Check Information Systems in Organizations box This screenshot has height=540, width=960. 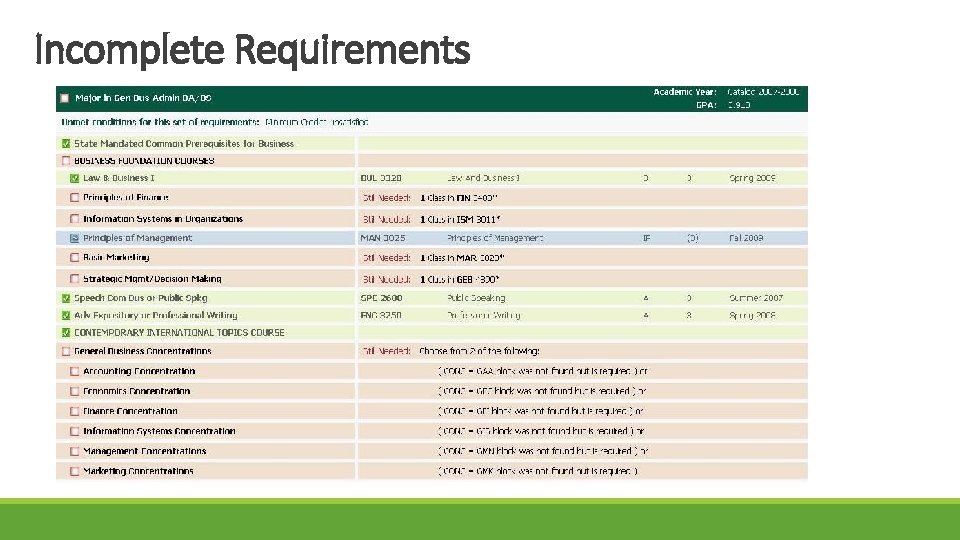click(75, 219)
